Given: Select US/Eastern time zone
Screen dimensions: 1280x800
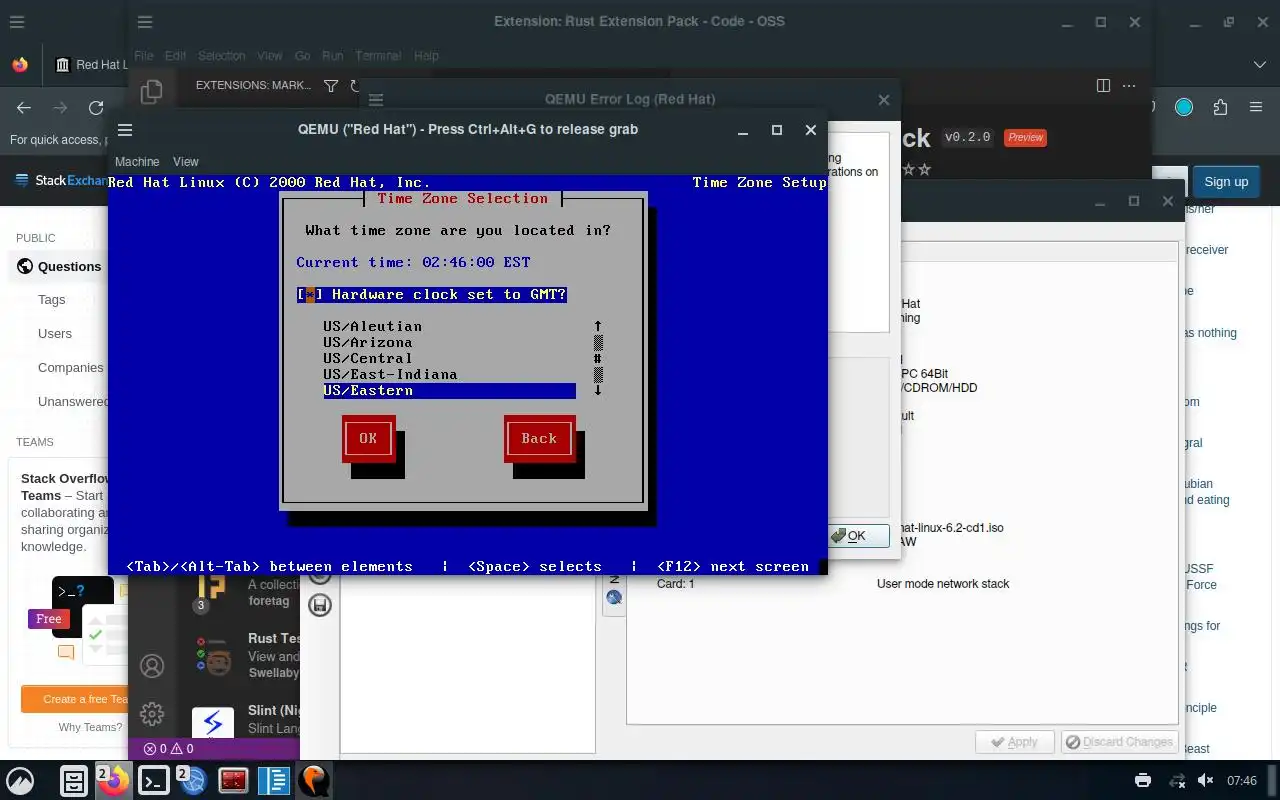Looking at the screenshot, I should tap(449, 390).
